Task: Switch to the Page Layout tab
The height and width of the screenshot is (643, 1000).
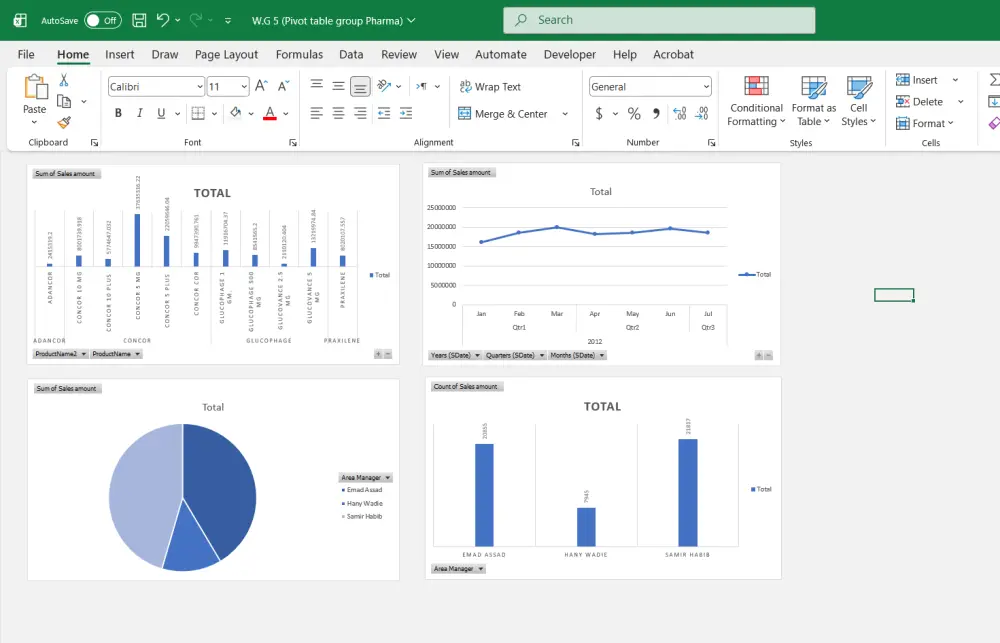Action: (226, 54)
